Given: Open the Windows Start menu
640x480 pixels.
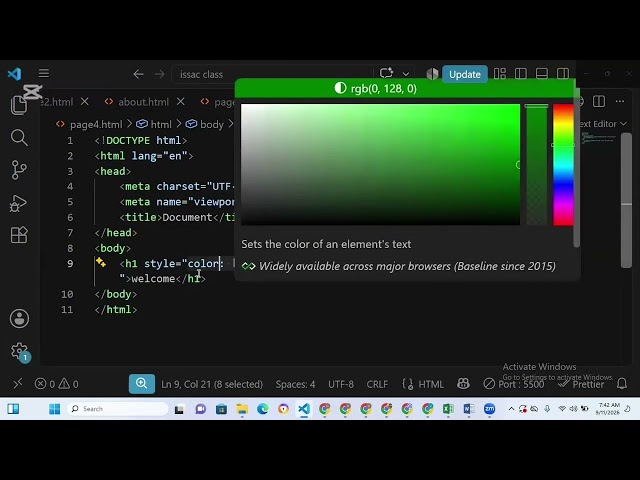Looking at the screenshot, I should (x=54, y=409).
